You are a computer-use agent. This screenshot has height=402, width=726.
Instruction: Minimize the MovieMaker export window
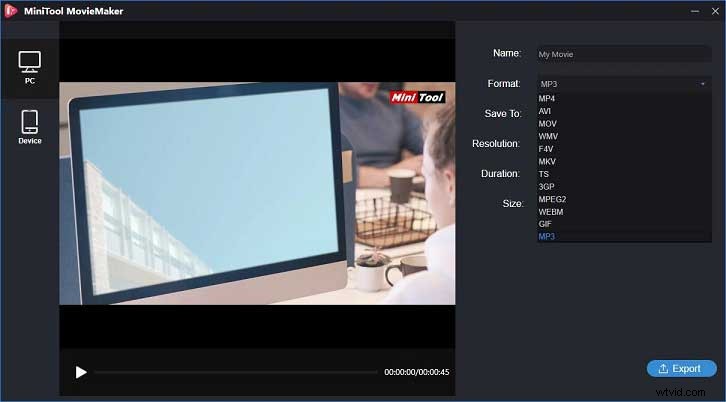pos(695,11)
